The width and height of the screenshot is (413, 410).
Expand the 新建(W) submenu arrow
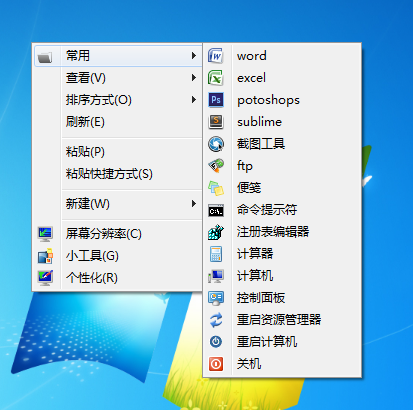(193, 204)
